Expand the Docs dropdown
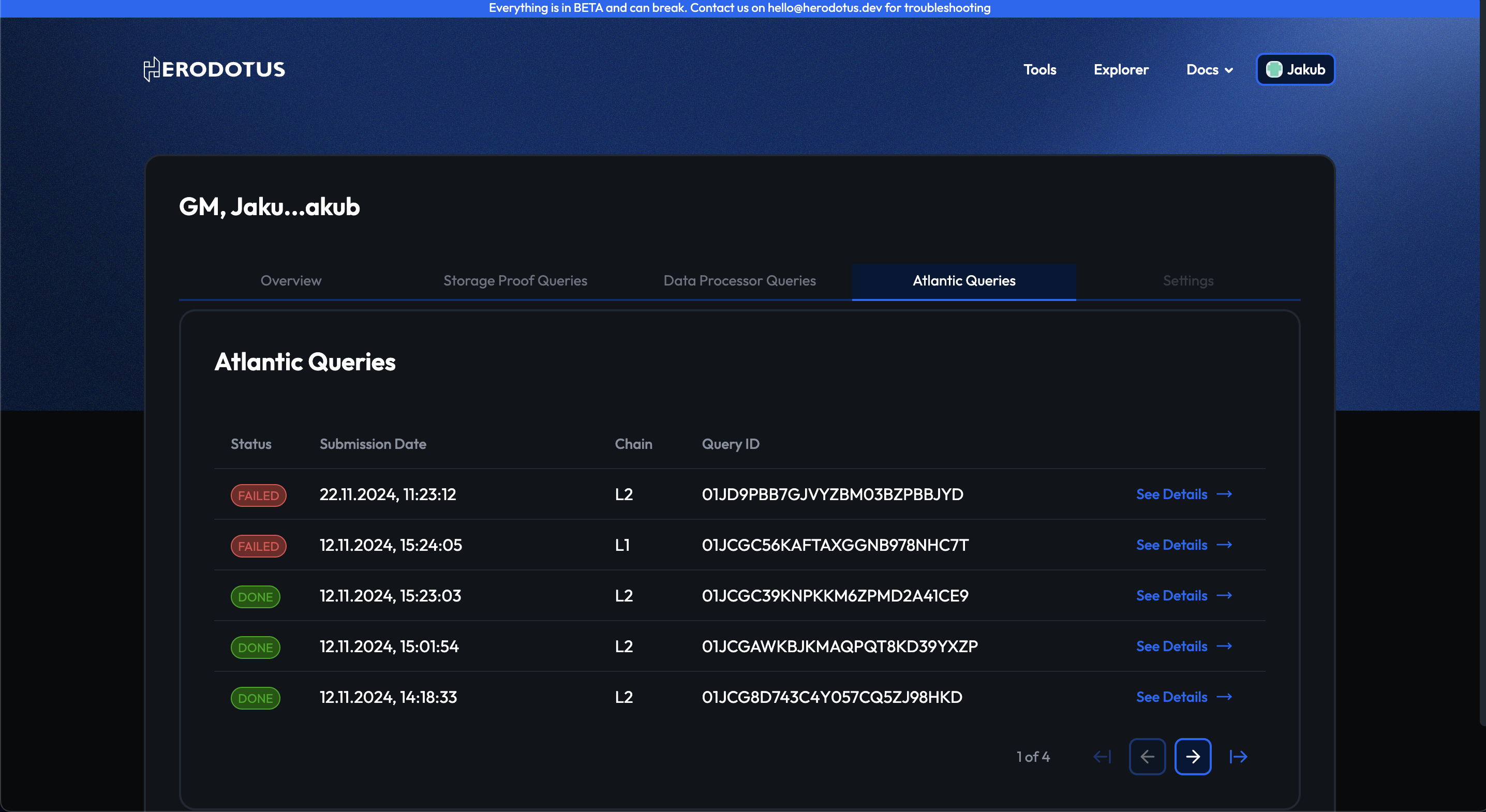Screen dimensions: 1486x812 pyautogui.click(x=1209, y=69)
